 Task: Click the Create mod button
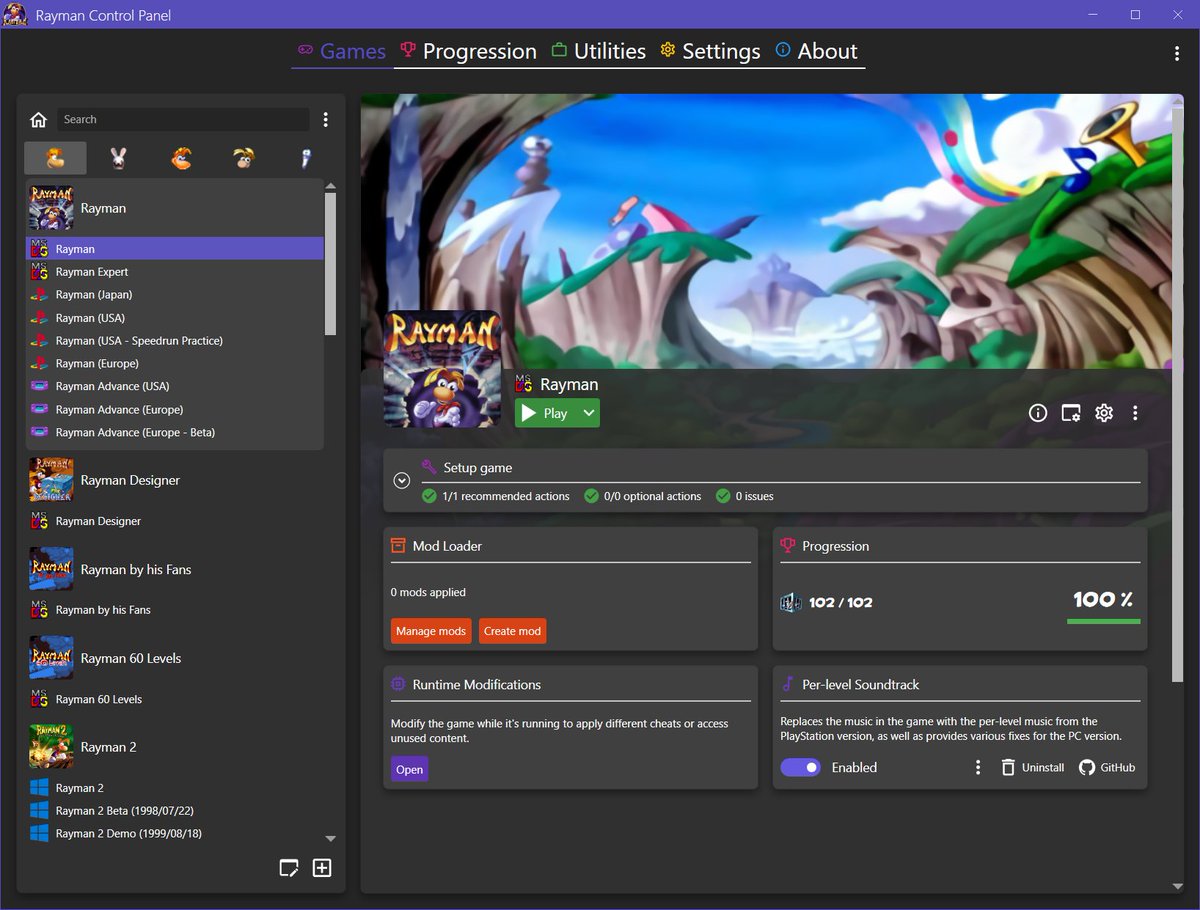tap(513, 631)
